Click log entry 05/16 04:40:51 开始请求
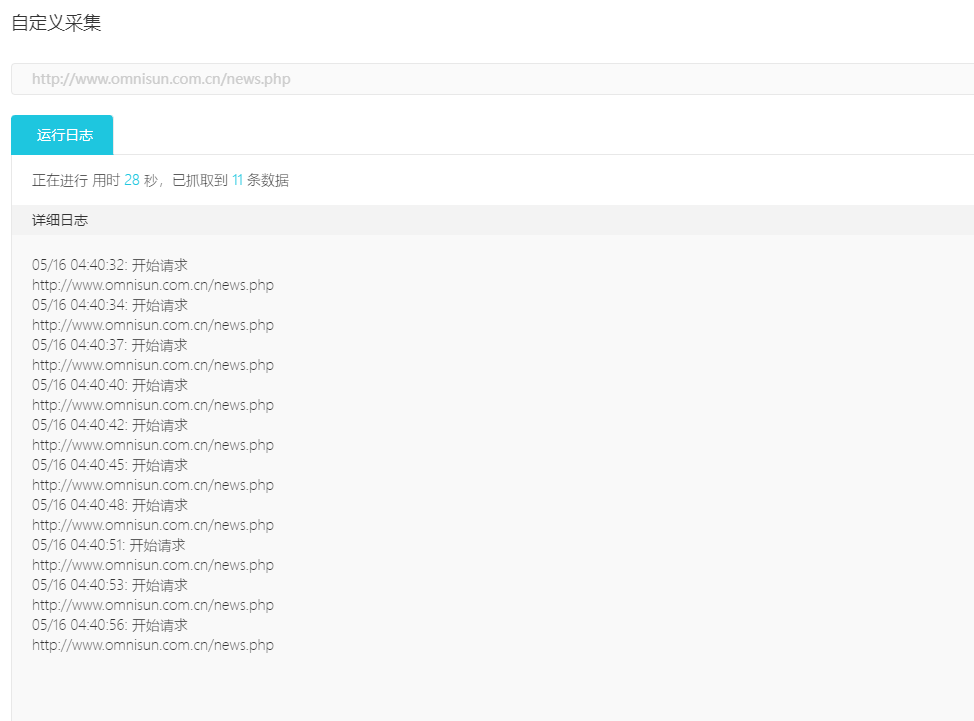The image size is (974, 721). (x=109, y=545)
